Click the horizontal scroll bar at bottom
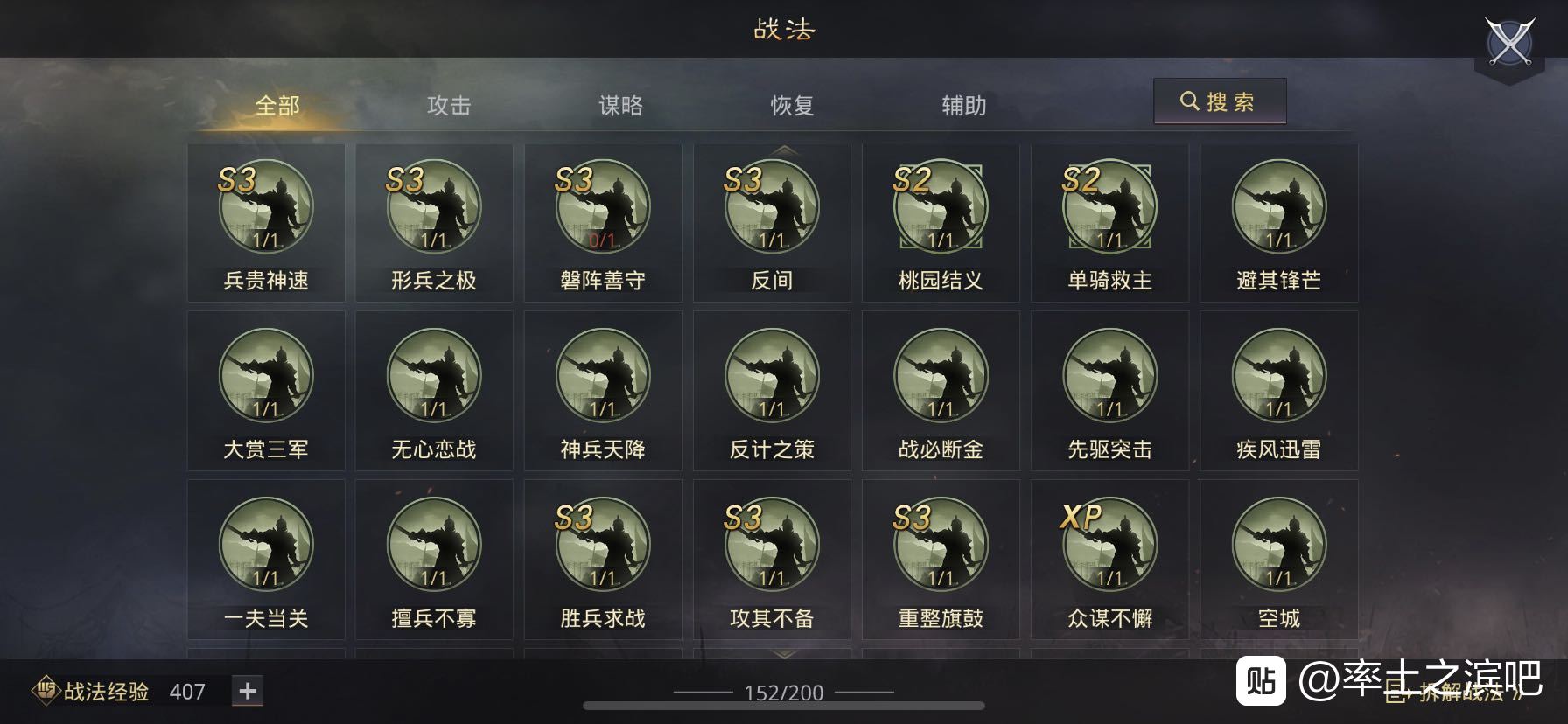The width and height of the screenshot is (1568, 724). click(x=784, y=706)
